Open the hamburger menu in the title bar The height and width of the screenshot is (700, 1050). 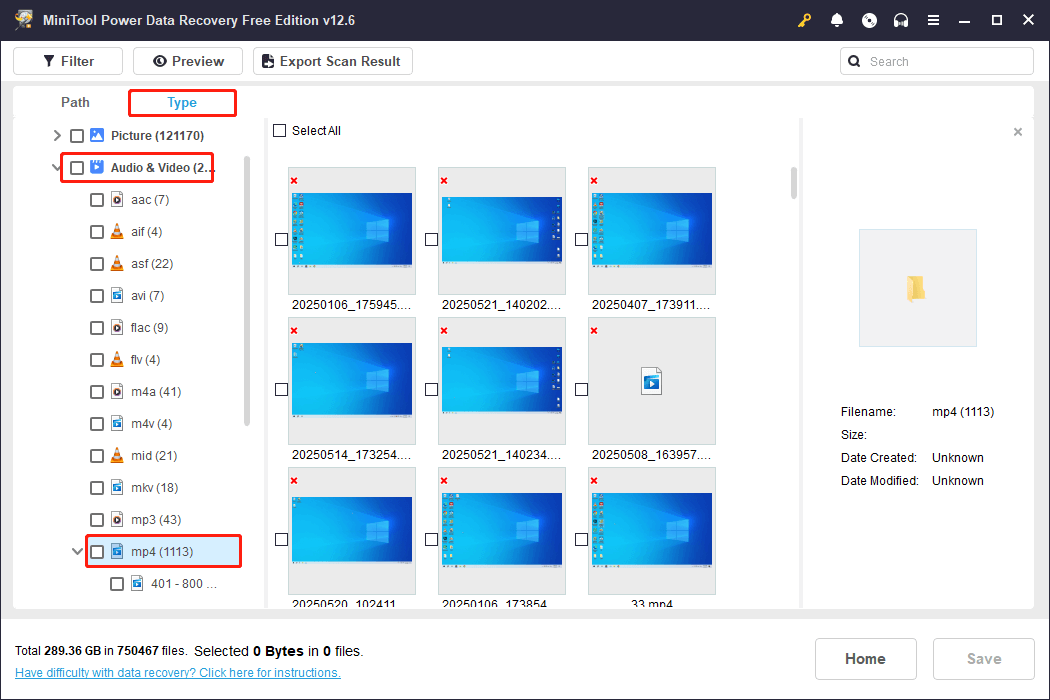tap(933, 20)
